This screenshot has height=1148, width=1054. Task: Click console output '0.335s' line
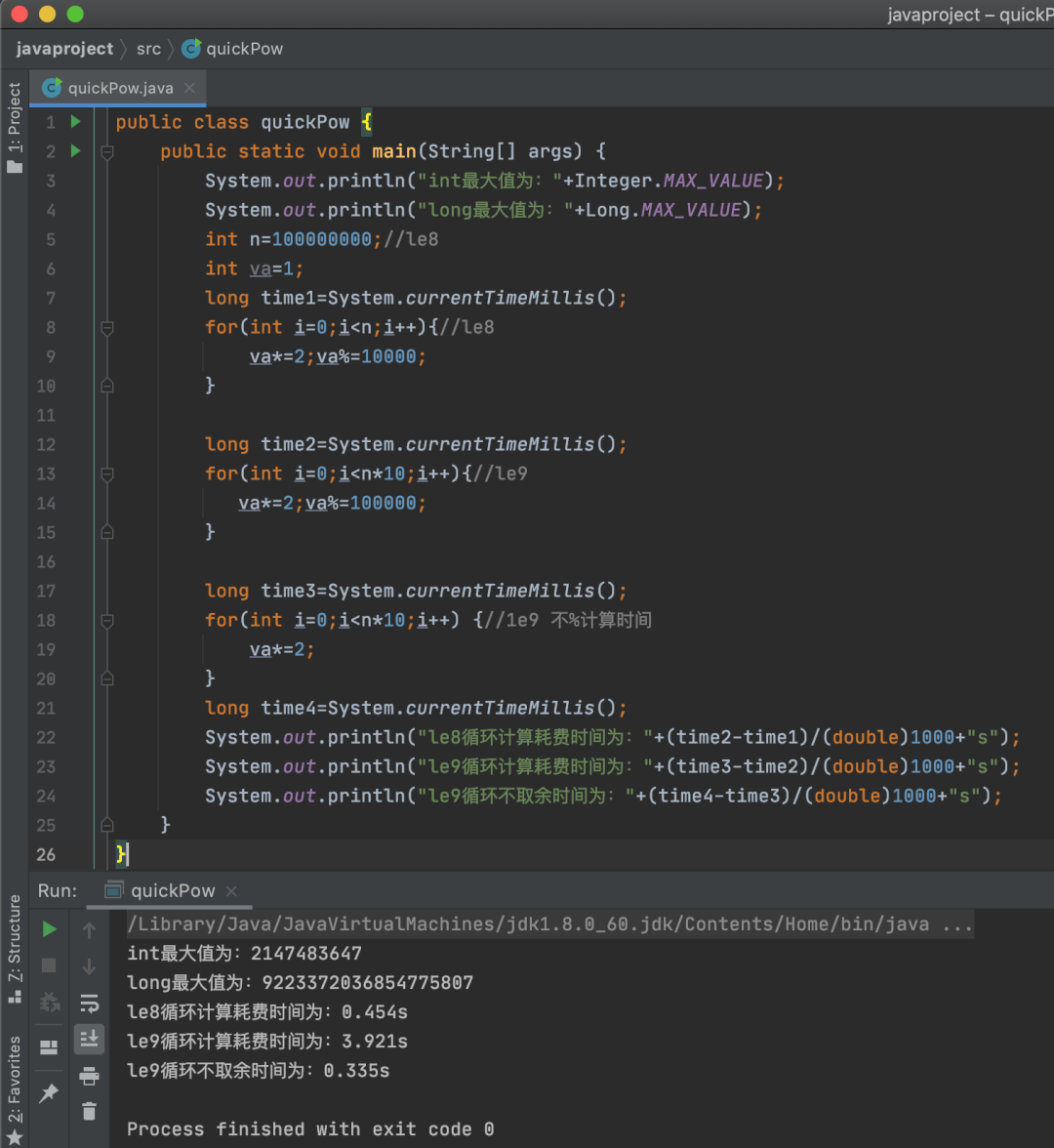259,1070
